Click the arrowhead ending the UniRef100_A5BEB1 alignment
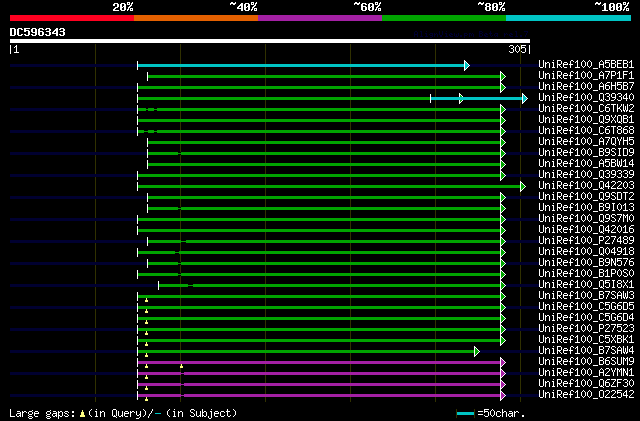 click(467, 65)
